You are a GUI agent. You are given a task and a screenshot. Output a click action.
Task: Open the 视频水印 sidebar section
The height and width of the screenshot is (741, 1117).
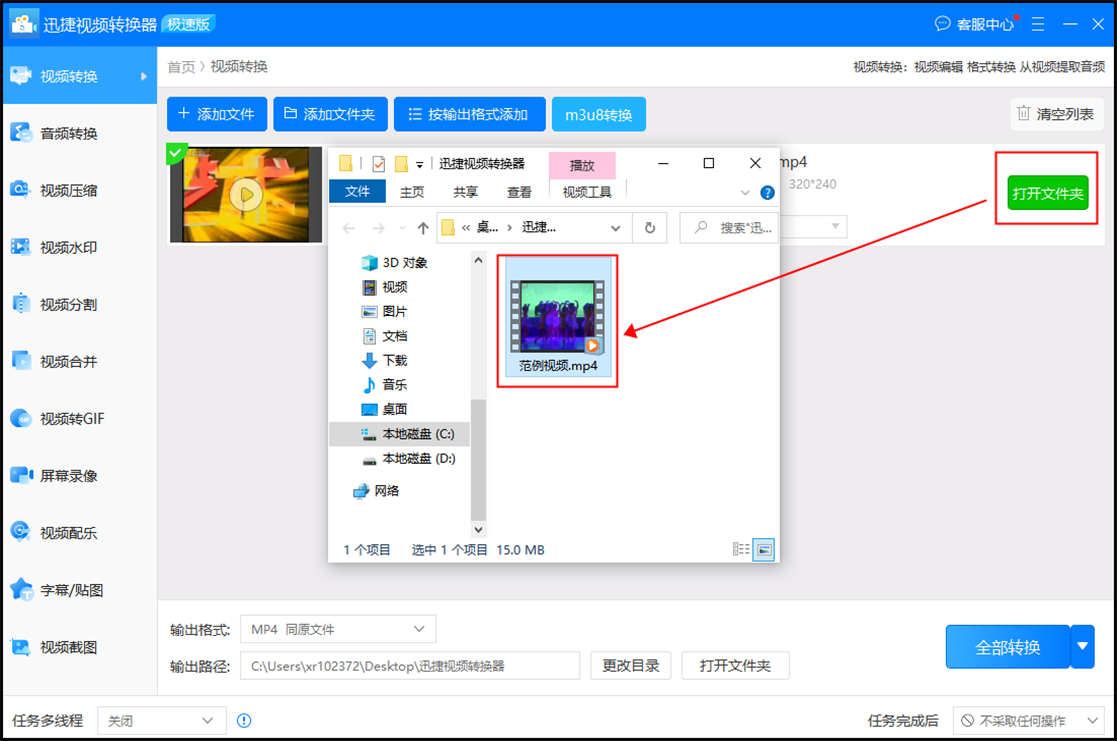click(x=78, y=247)
